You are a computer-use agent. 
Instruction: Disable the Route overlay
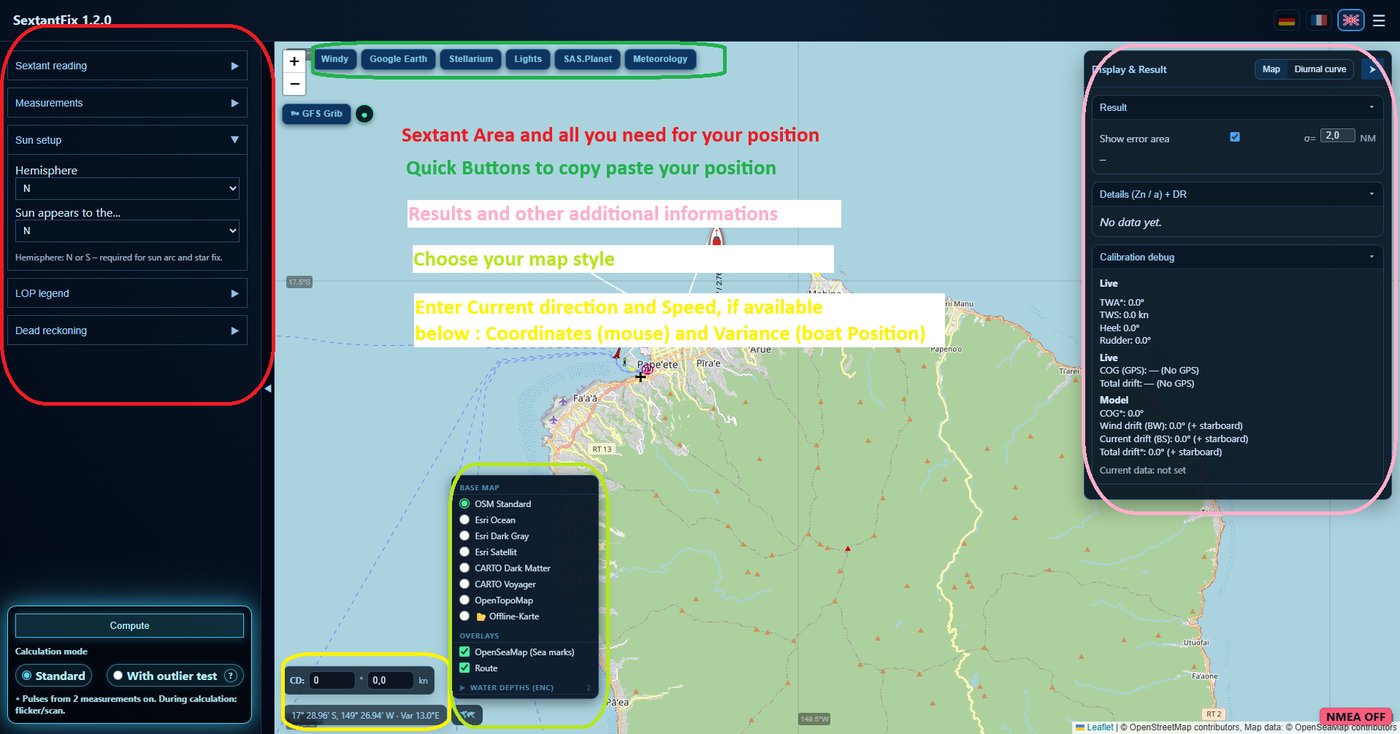click(x=464, y=668)
